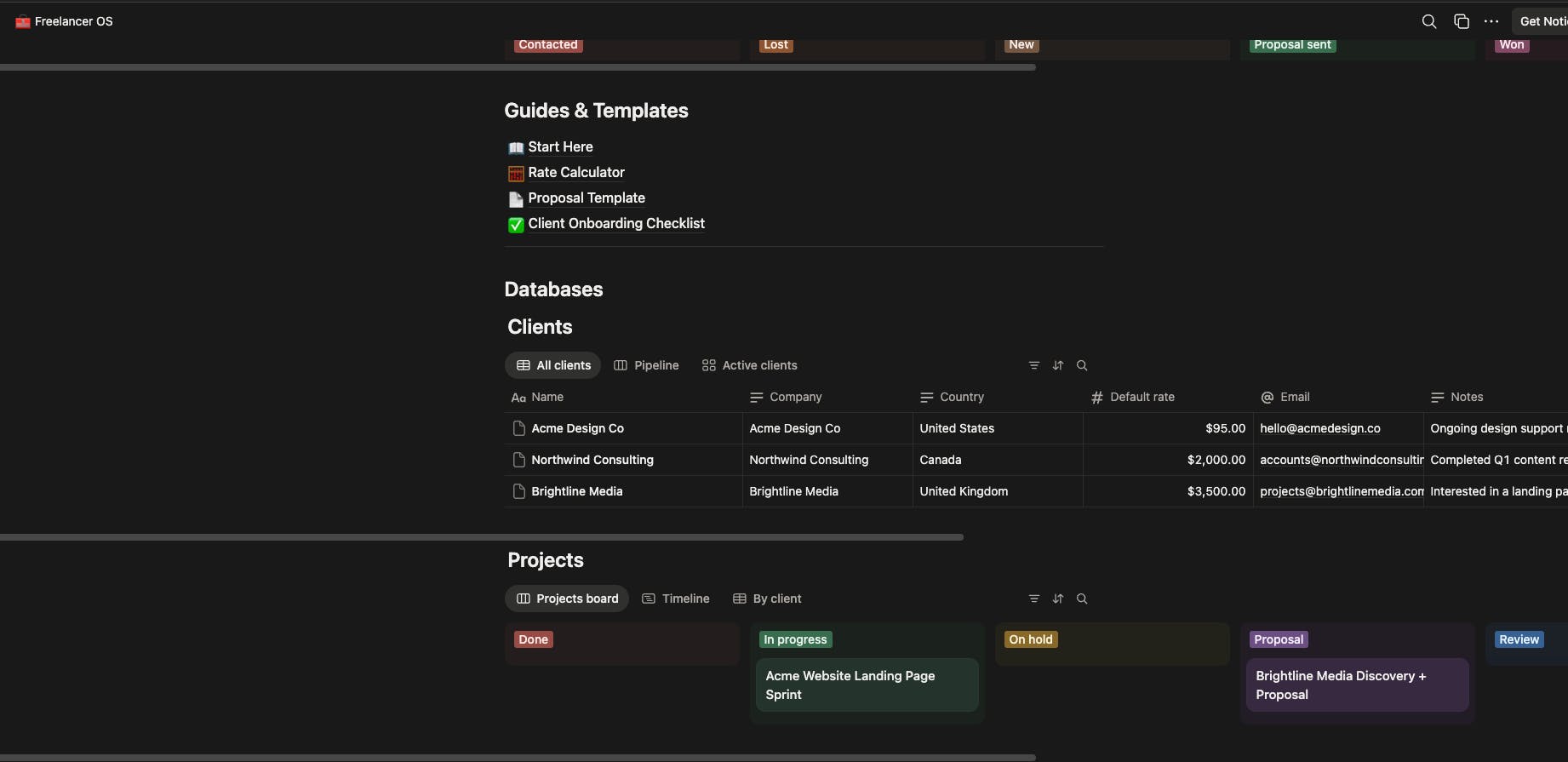Click the hello@acmedesign.co email cell
The height and width of the screenshot is (762, 1568).
pos(1338,428)
